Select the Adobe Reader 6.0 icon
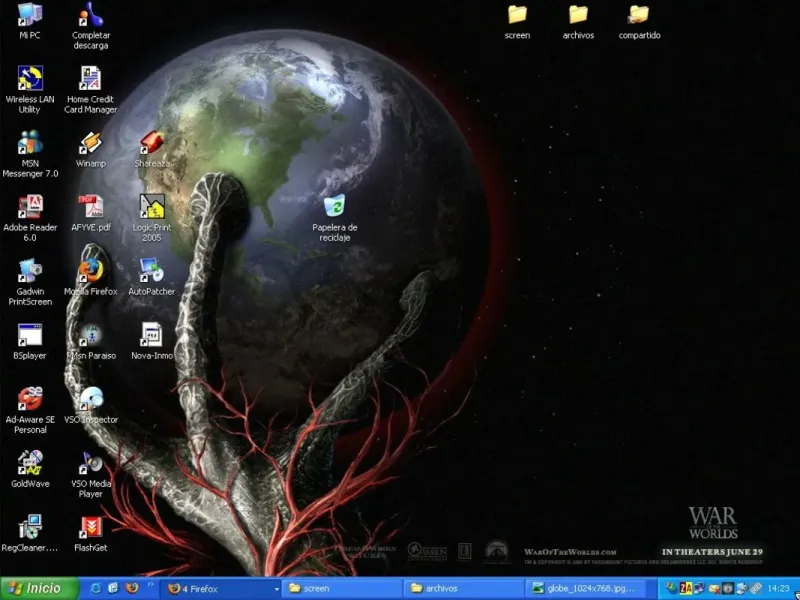800x600 pixels. pyautogui.click(x=30, y=218)
